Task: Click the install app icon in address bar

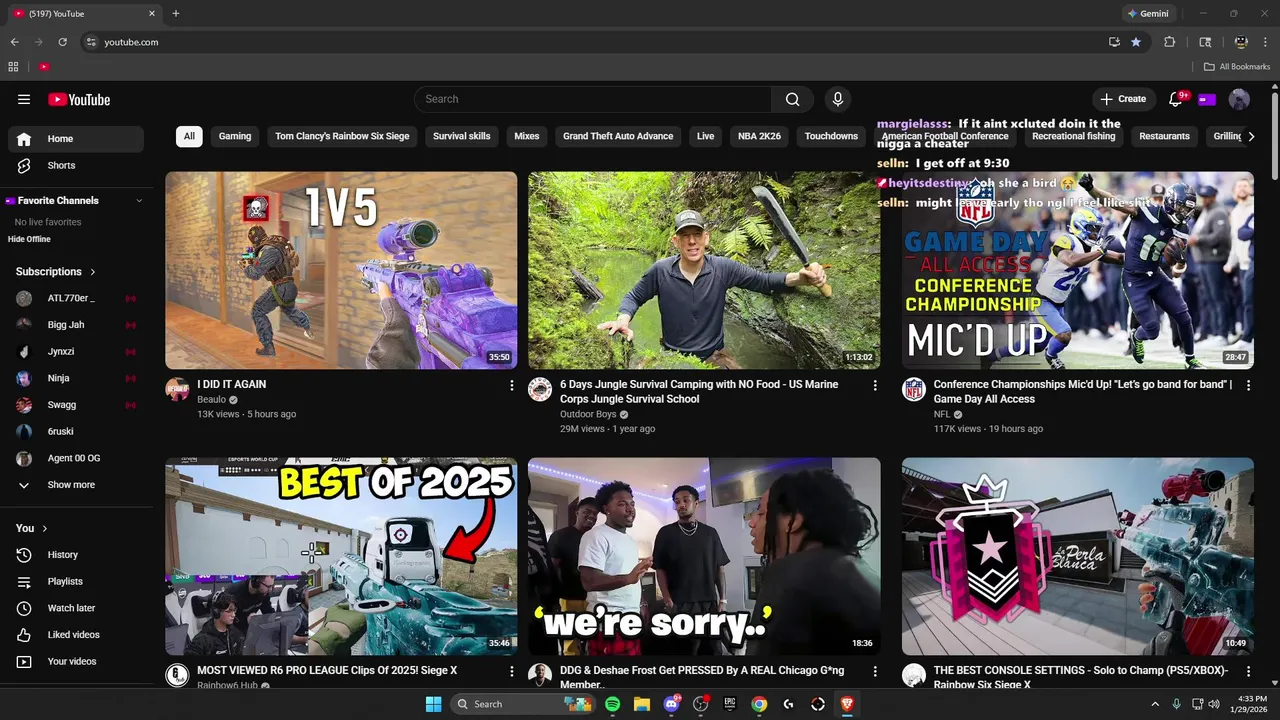Action: (1114, 42)
